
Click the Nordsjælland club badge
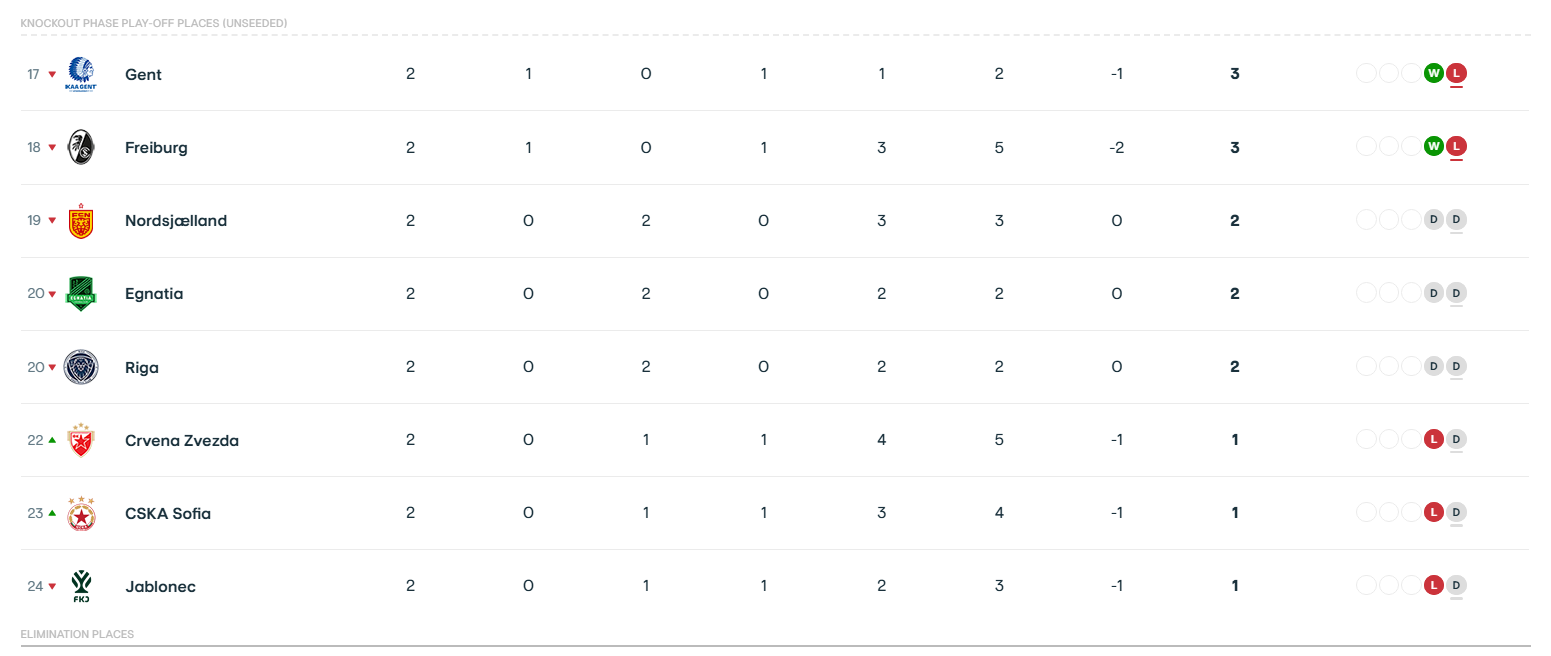81,220
